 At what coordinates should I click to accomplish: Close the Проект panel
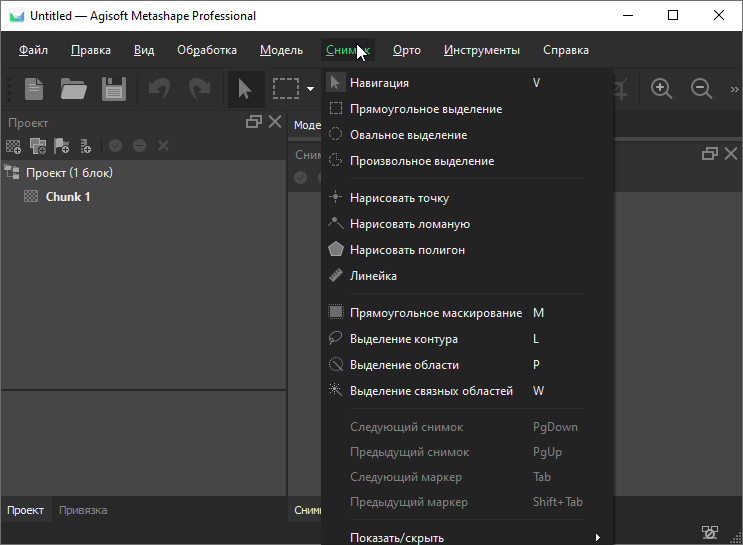pyautogui.click(x=275, y=122)
